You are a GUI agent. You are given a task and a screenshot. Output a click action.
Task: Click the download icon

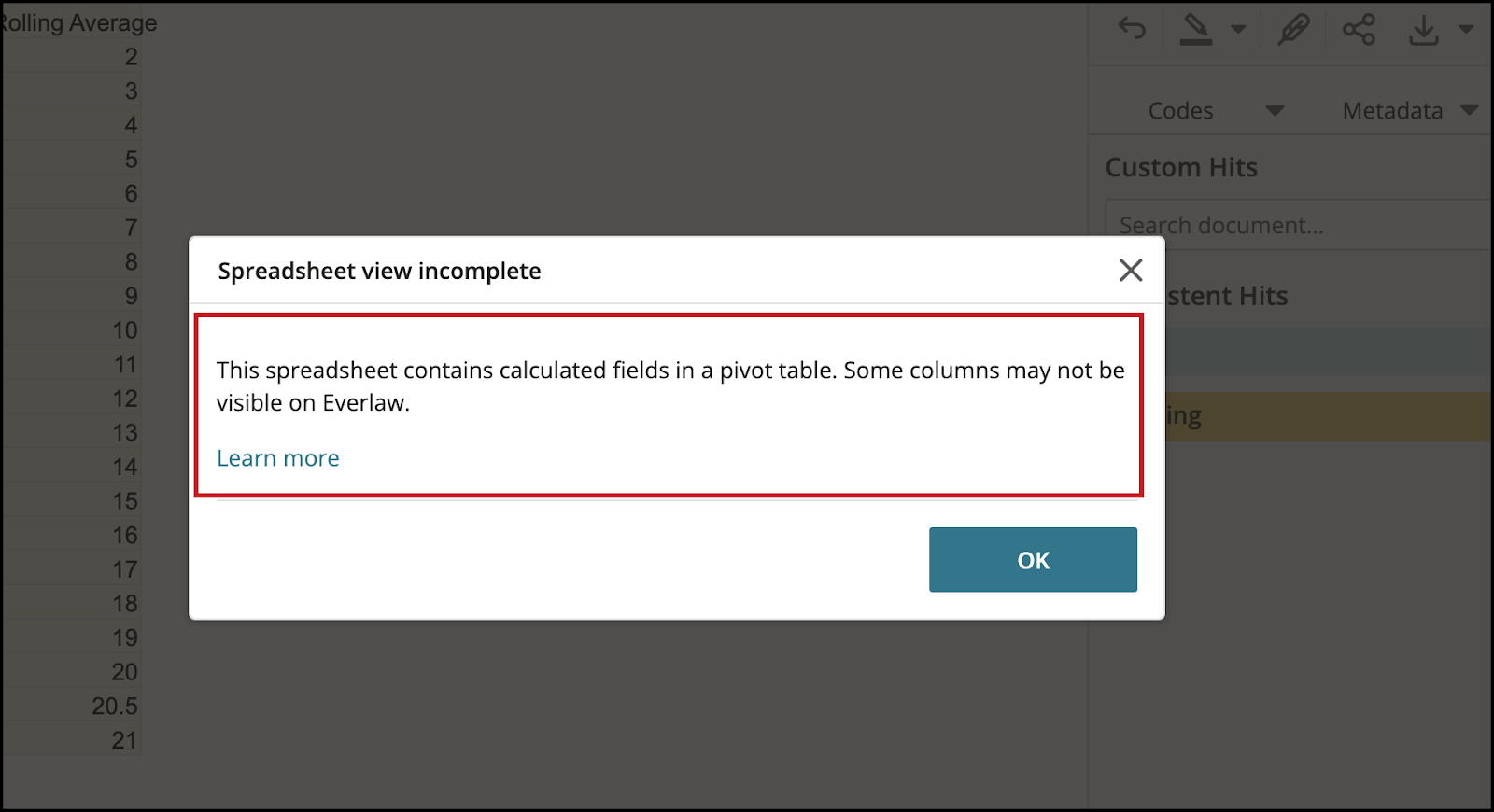point(1423,30)
